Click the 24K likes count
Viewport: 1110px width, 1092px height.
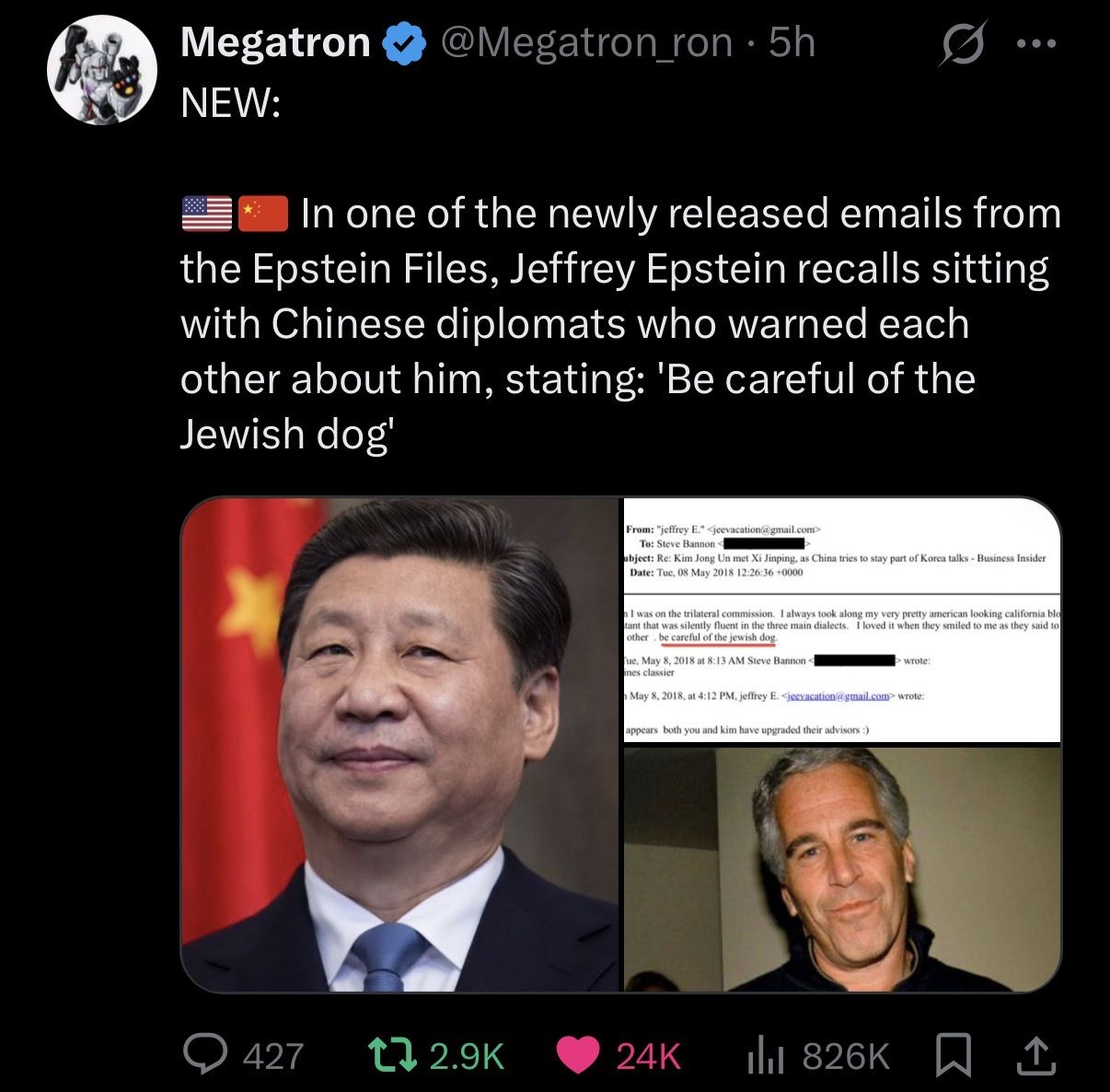[x=649, y=1056]
